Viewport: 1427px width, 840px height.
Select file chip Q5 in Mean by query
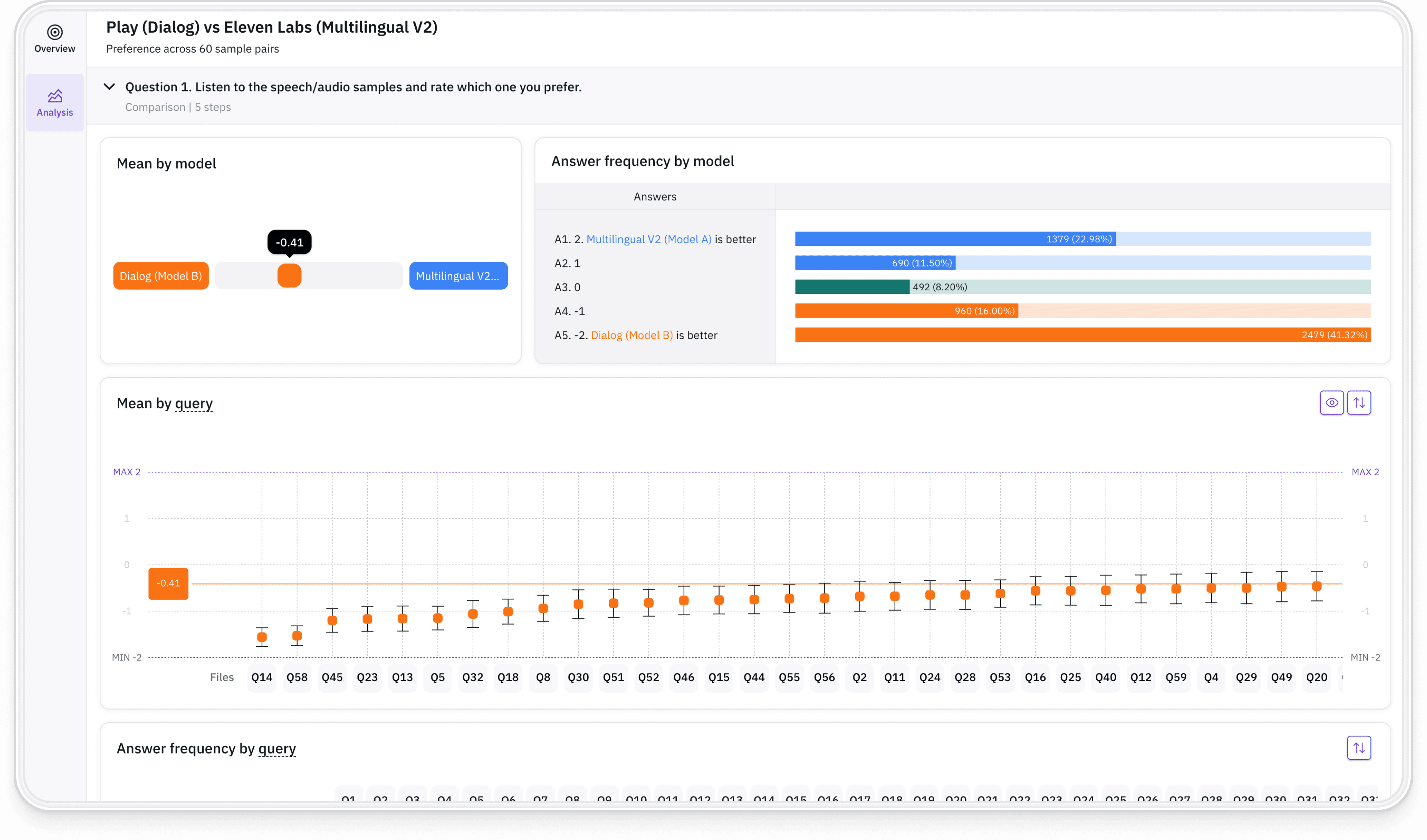(438, 677)
